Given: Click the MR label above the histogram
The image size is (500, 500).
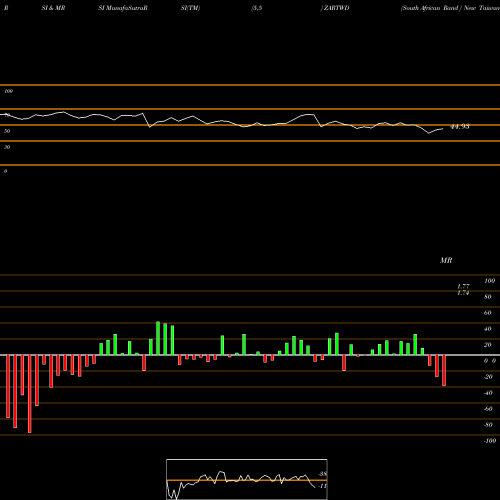Looking at the screenshot, I should pos(446,260).
